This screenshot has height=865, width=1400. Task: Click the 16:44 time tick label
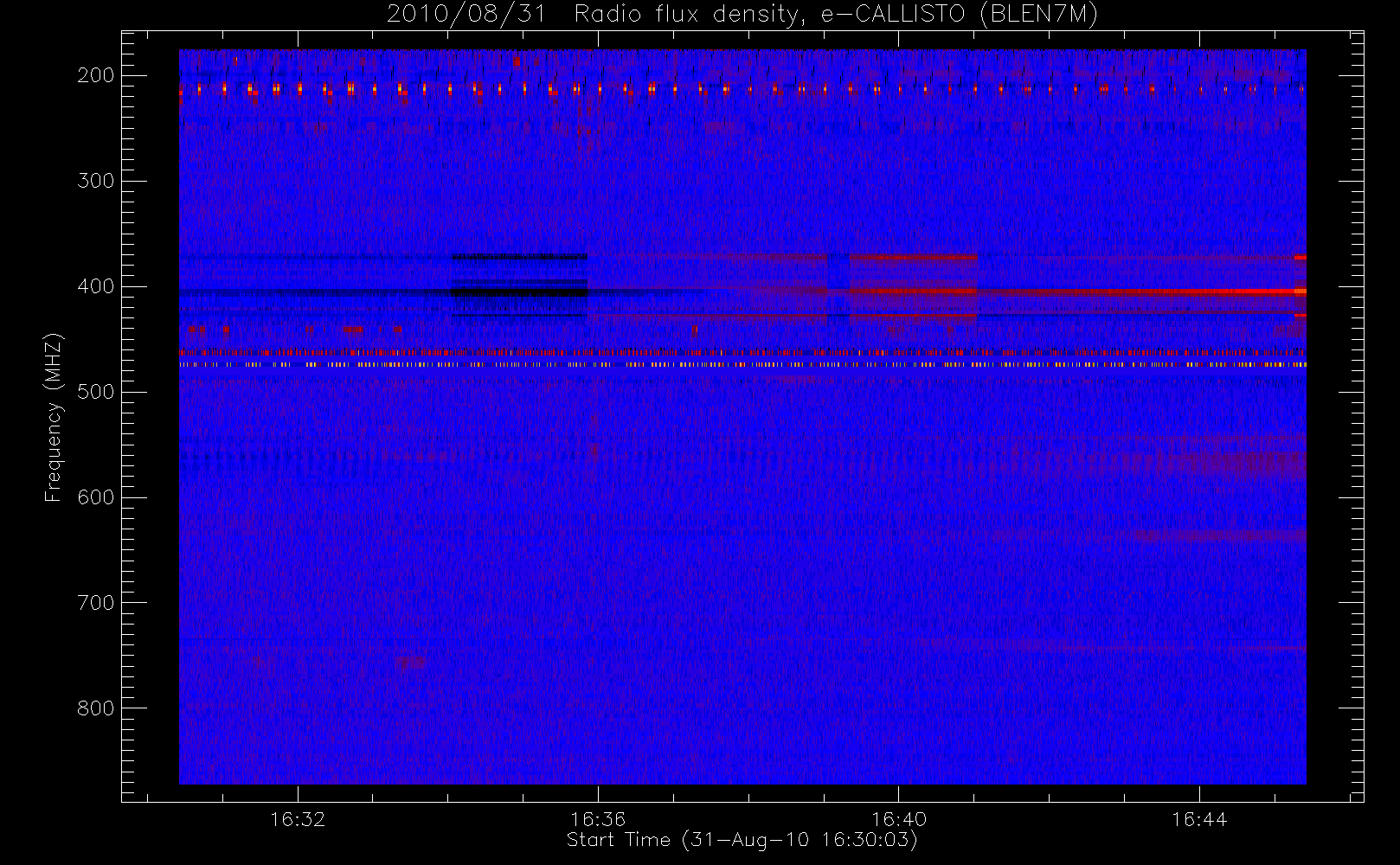pos(1199,819)
